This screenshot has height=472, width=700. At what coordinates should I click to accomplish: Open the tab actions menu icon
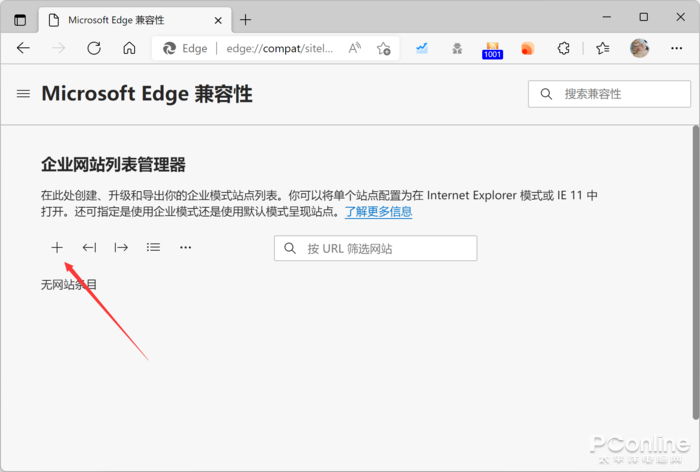coord(20,20)
